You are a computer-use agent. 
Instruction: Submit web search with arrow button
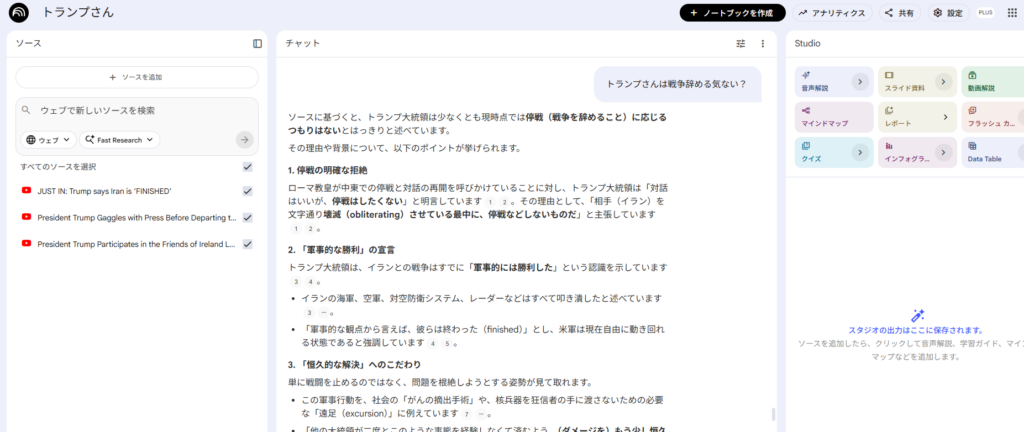click(244, 140)
